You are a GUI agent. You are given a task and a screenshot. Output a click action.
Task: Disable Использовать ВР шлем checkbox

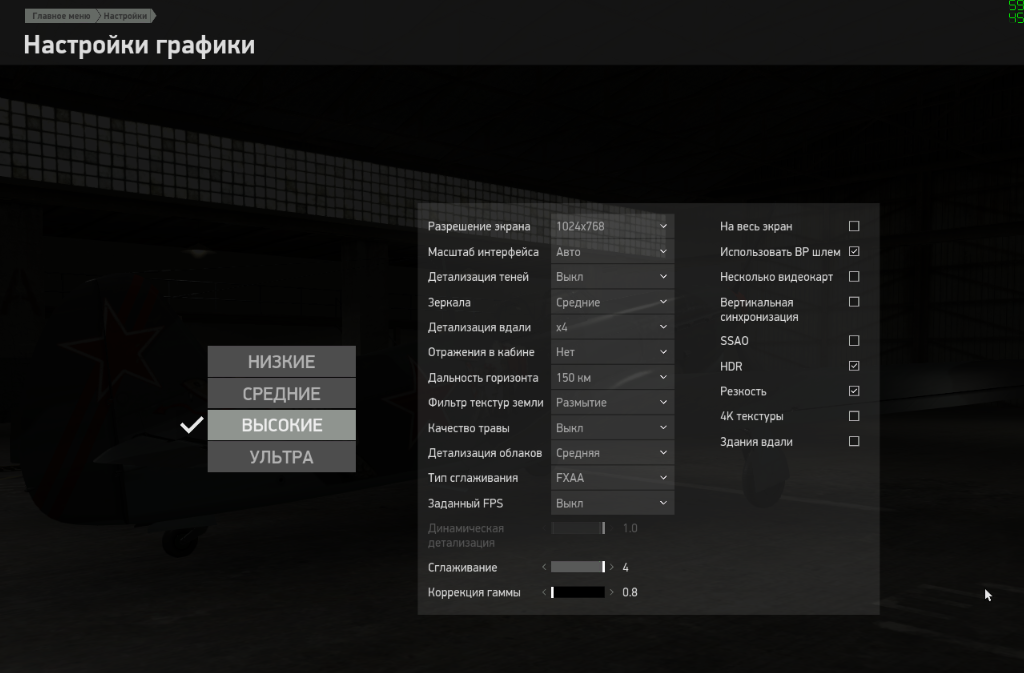[x=854, y=251]
